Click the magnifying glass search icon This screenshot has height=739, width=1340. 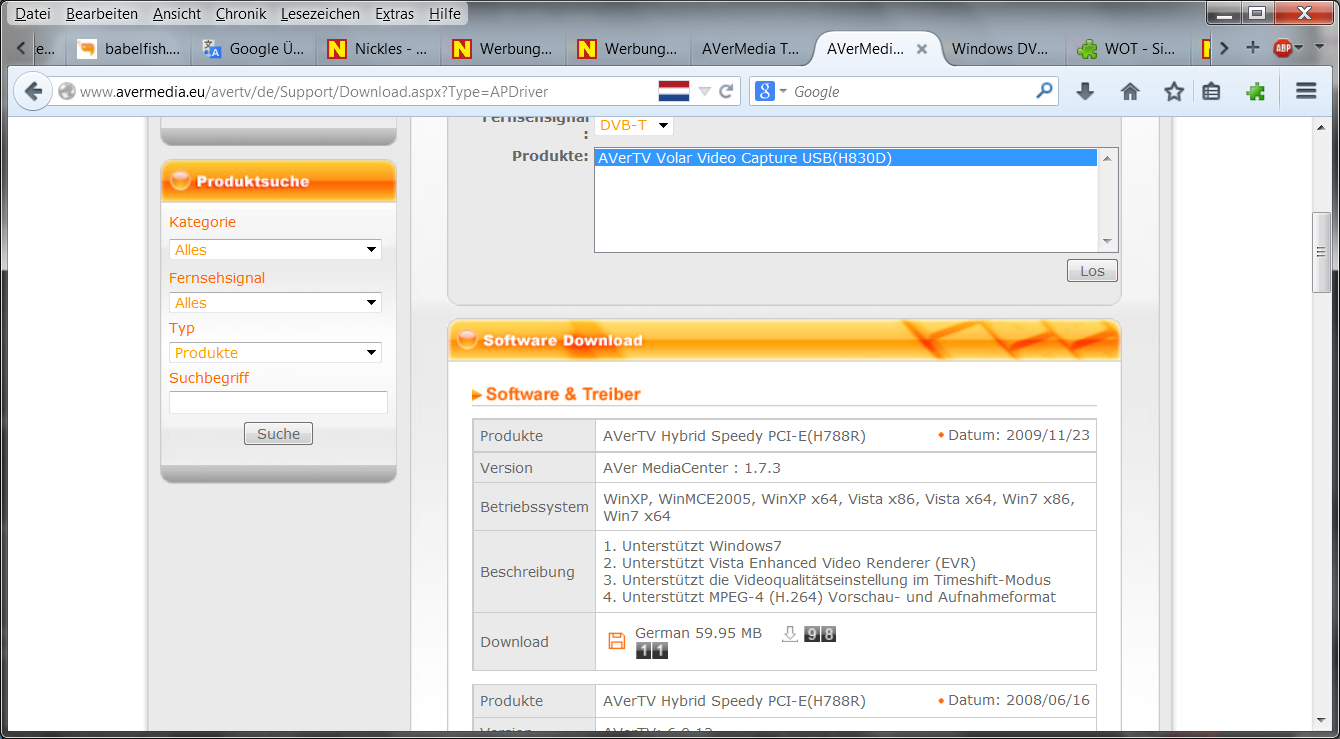[x=1044, y=91]
